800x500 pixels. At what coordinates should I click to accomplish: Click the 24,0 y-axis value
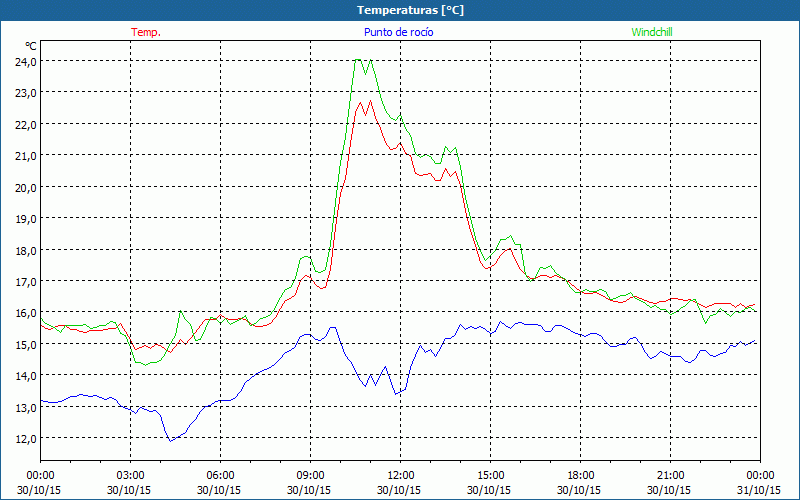27,62
